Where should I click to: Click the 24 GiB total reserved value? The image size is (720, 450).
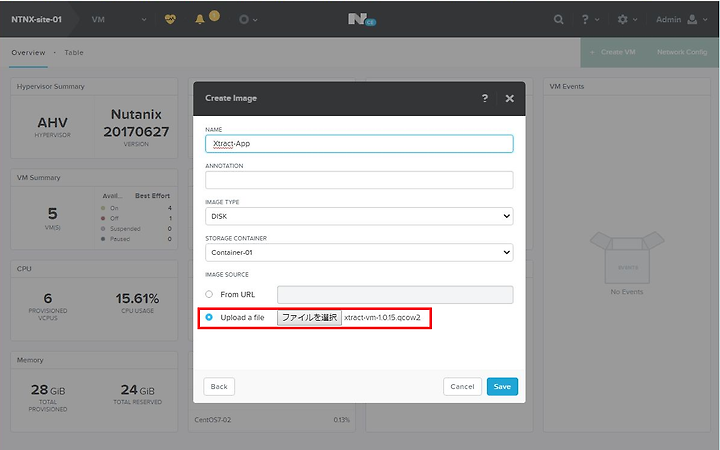pos(138,390)
